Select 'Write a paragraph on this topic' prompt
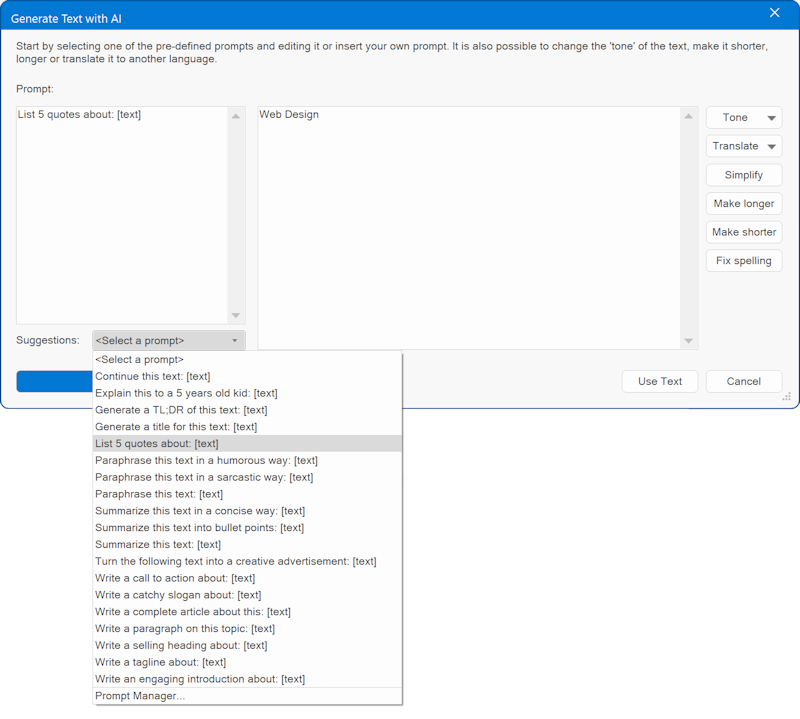The height and width of the screenshot is (719, 800). pos(247,629)
